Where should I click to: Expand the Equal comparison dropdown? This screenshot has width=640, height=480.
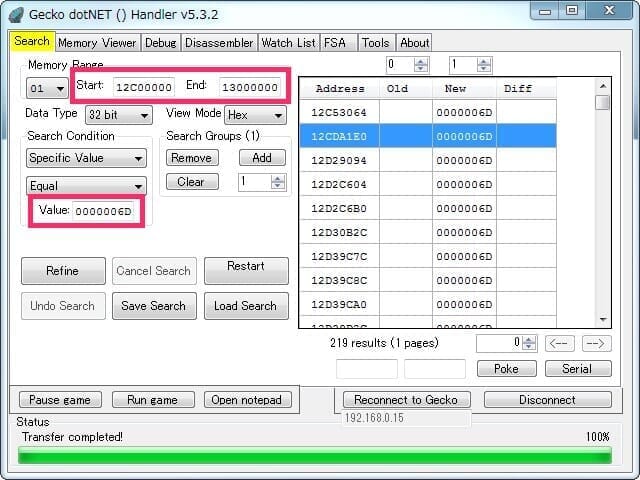point(86,186)
